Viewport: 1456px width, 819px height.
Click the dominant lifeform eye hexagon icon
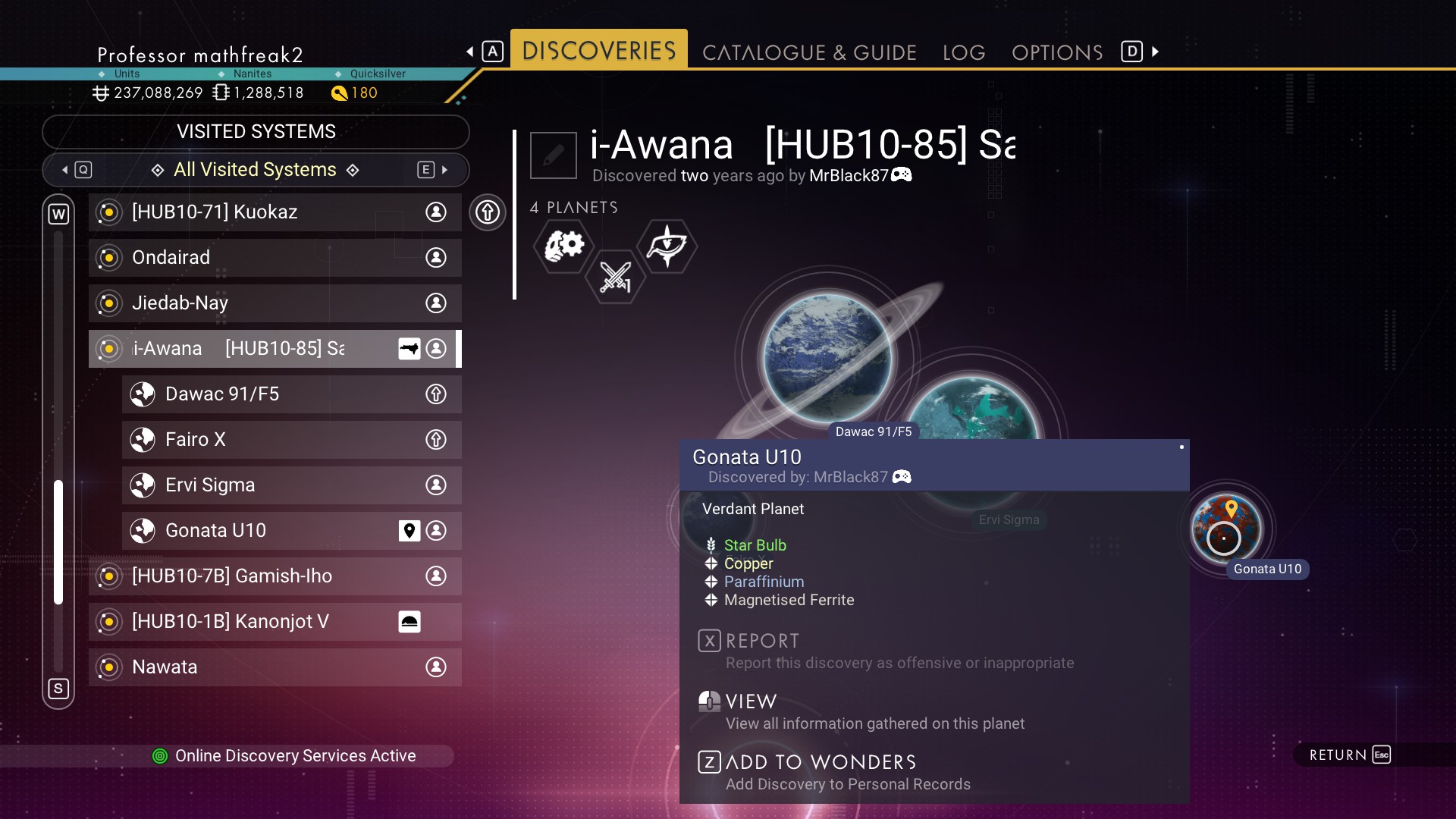[667, 246]
